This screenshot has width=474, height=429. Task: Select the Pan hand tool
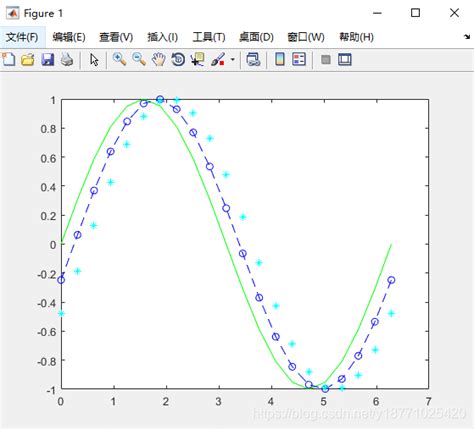(x=159, y=60)
